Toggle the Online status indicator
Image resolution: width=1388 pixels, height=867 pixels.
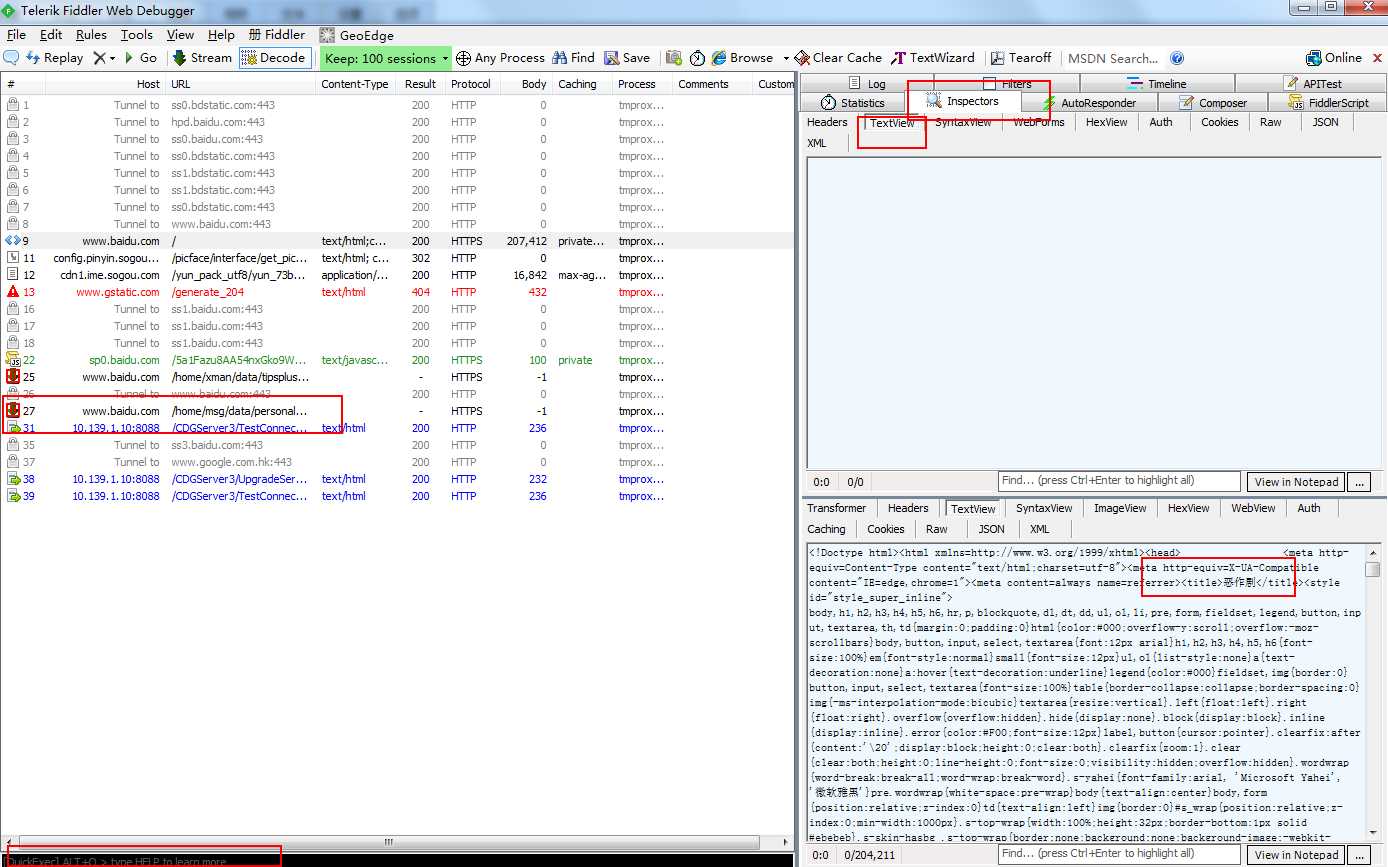coord(1334,58)
